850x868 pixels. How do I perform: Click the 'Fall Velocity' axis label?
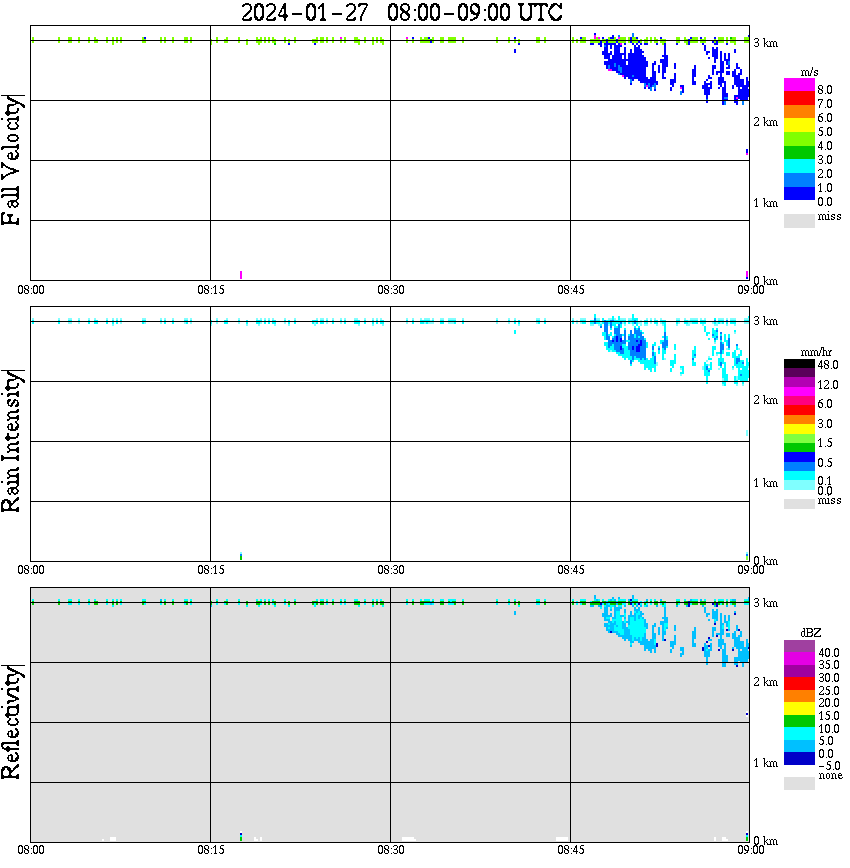[12, 160]
